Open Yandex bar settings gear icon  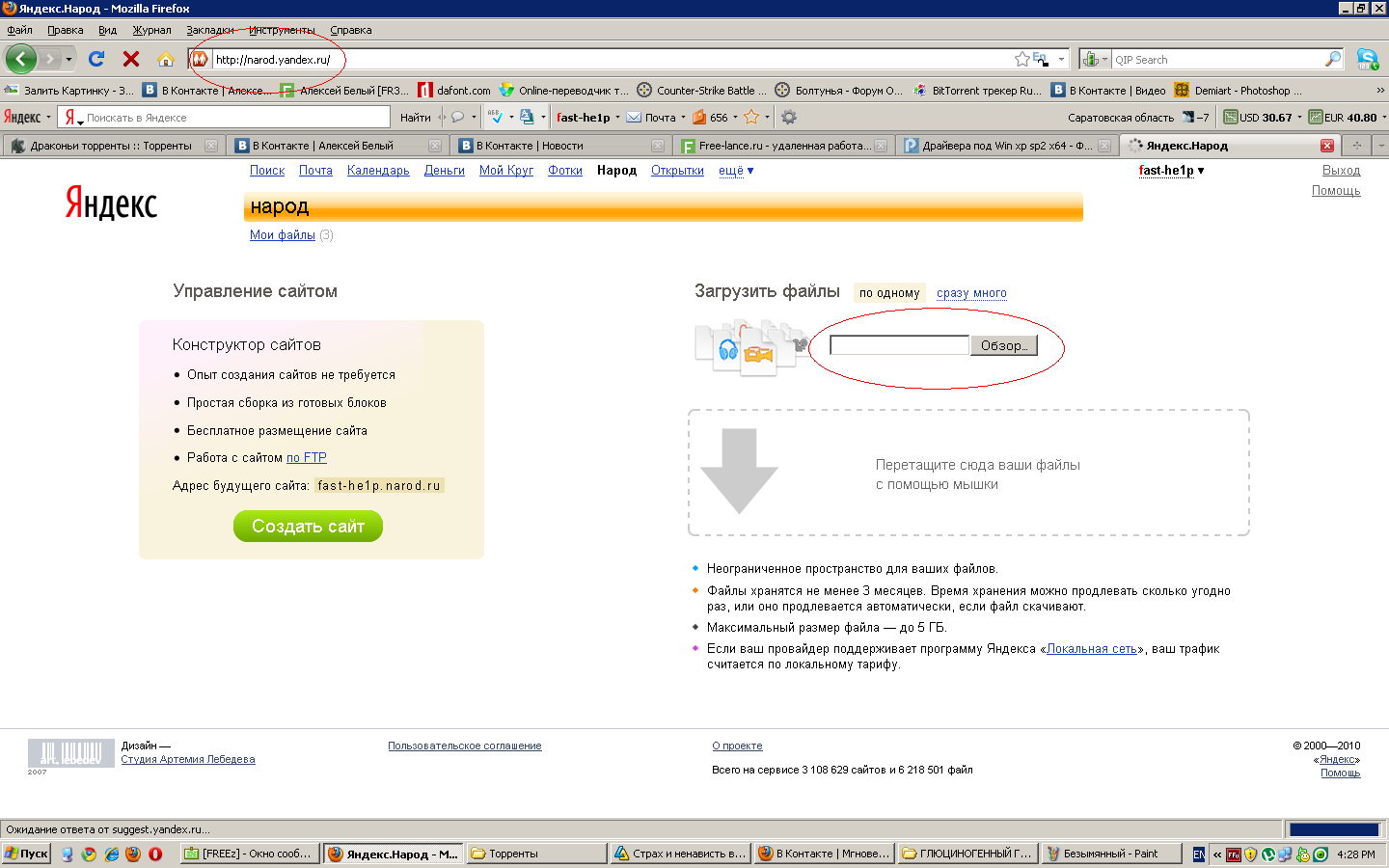(789, 117)
